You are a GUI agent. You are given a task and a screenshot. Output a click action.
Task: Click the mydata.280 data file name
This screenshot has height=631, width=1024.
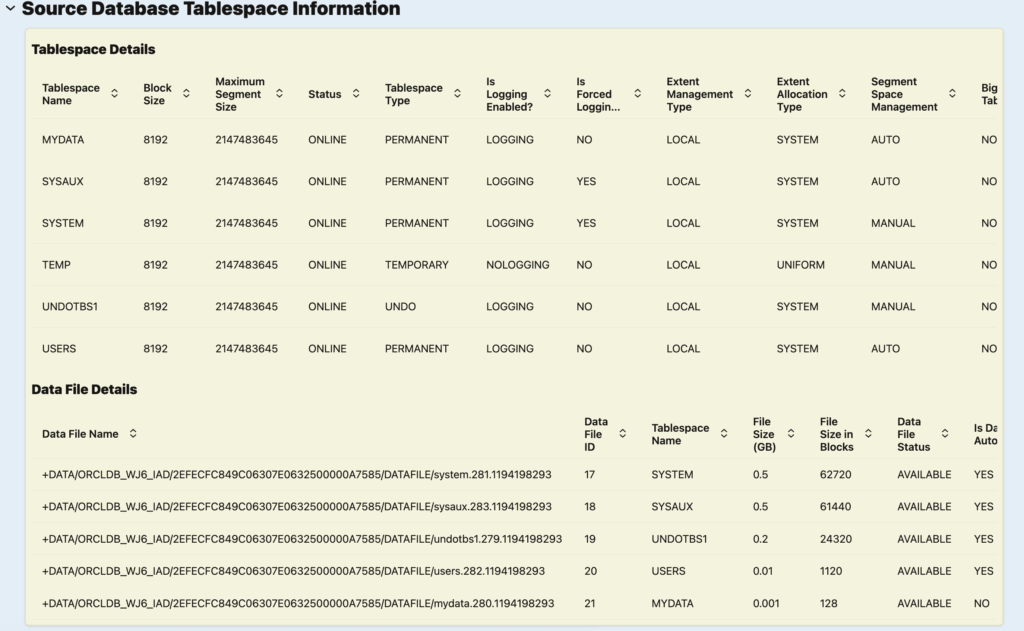click(x=297, y=604)
